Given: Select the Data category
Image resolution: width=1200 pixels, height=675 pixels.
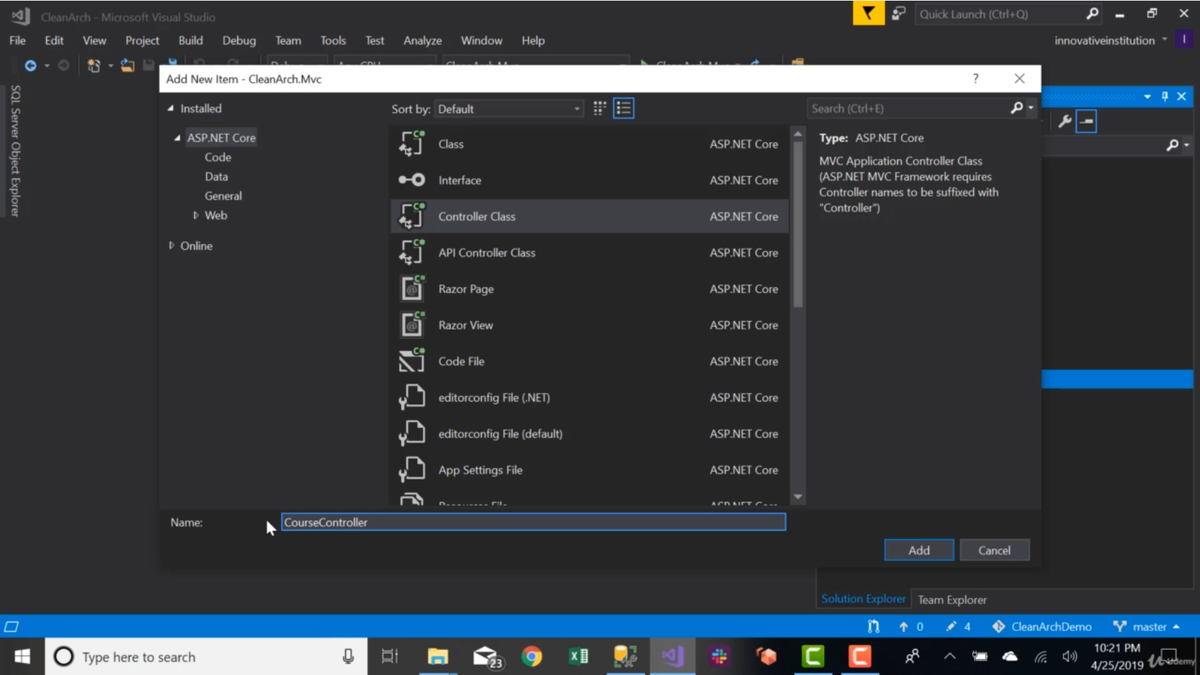Looking at the screenshot, I should coord(216,176).
